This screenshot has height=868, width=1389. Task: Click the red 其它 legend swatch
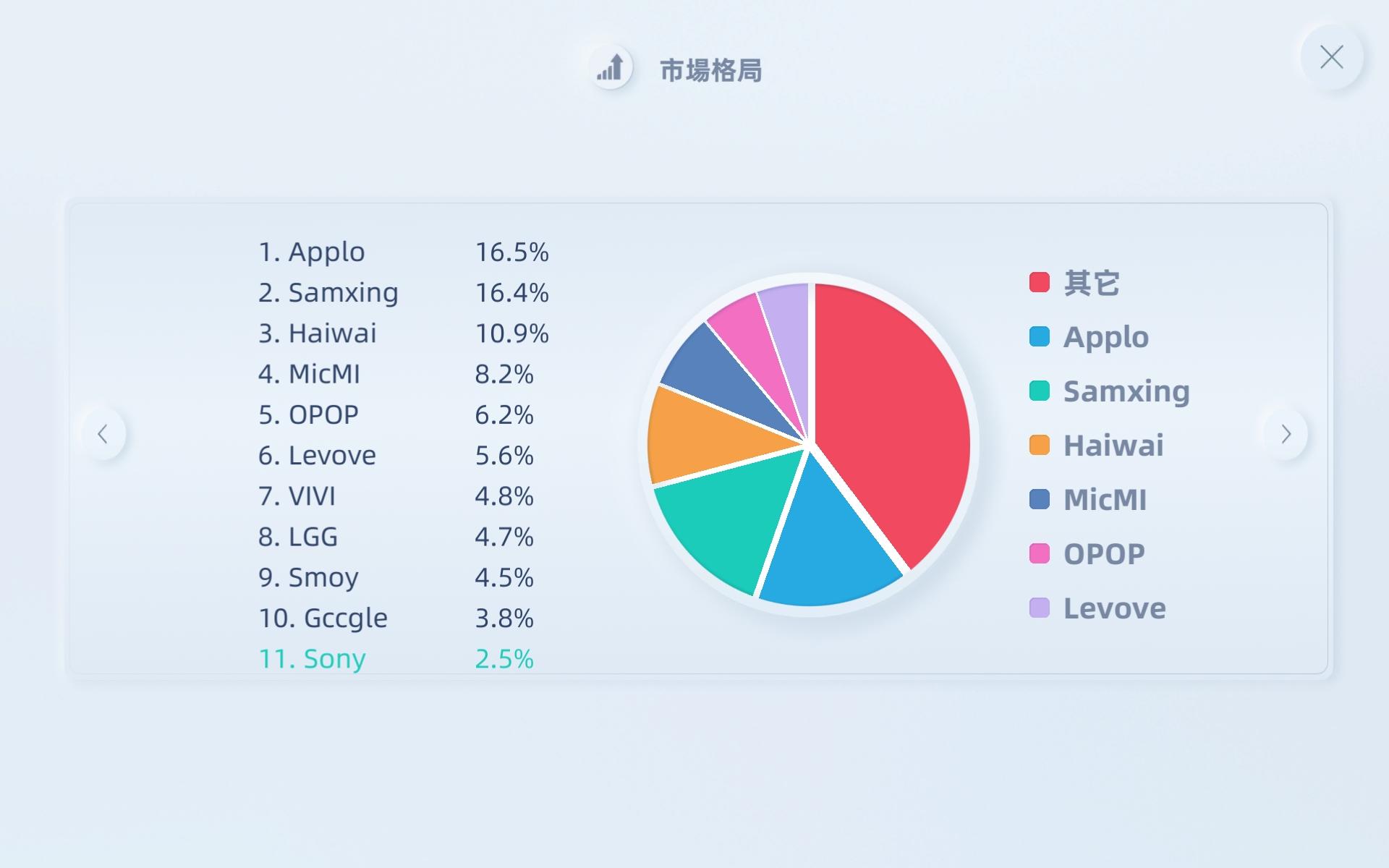tap(1039, 282)
